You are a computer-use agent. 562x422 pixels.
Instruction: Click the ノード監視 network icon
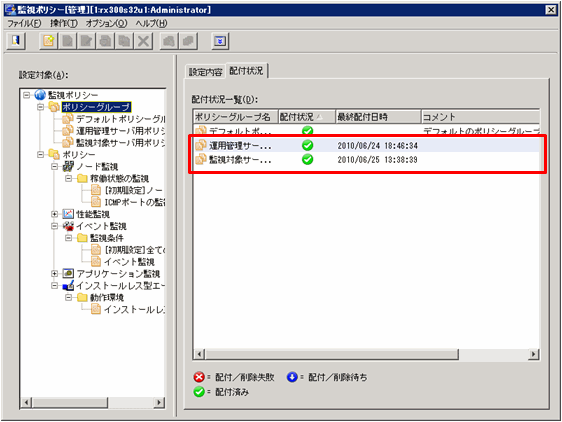click(x=68, y=166)
